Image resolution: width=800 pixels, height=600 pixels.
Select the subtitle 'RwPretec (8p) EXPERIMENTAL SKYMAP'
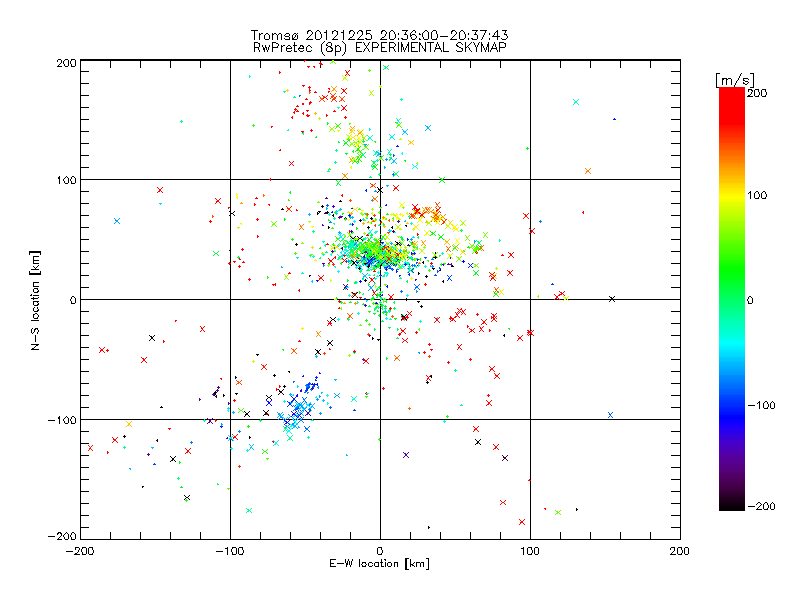(380, 47)
